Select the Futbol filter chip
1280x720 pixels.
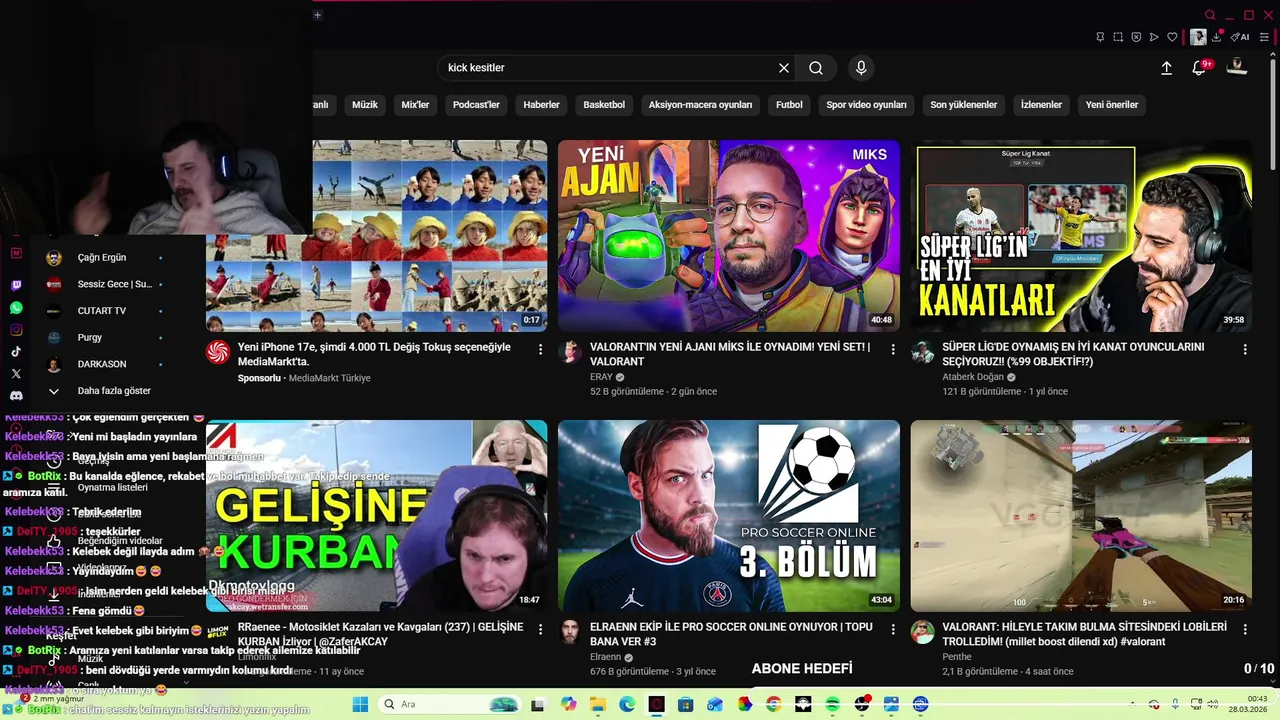point(789,104)
